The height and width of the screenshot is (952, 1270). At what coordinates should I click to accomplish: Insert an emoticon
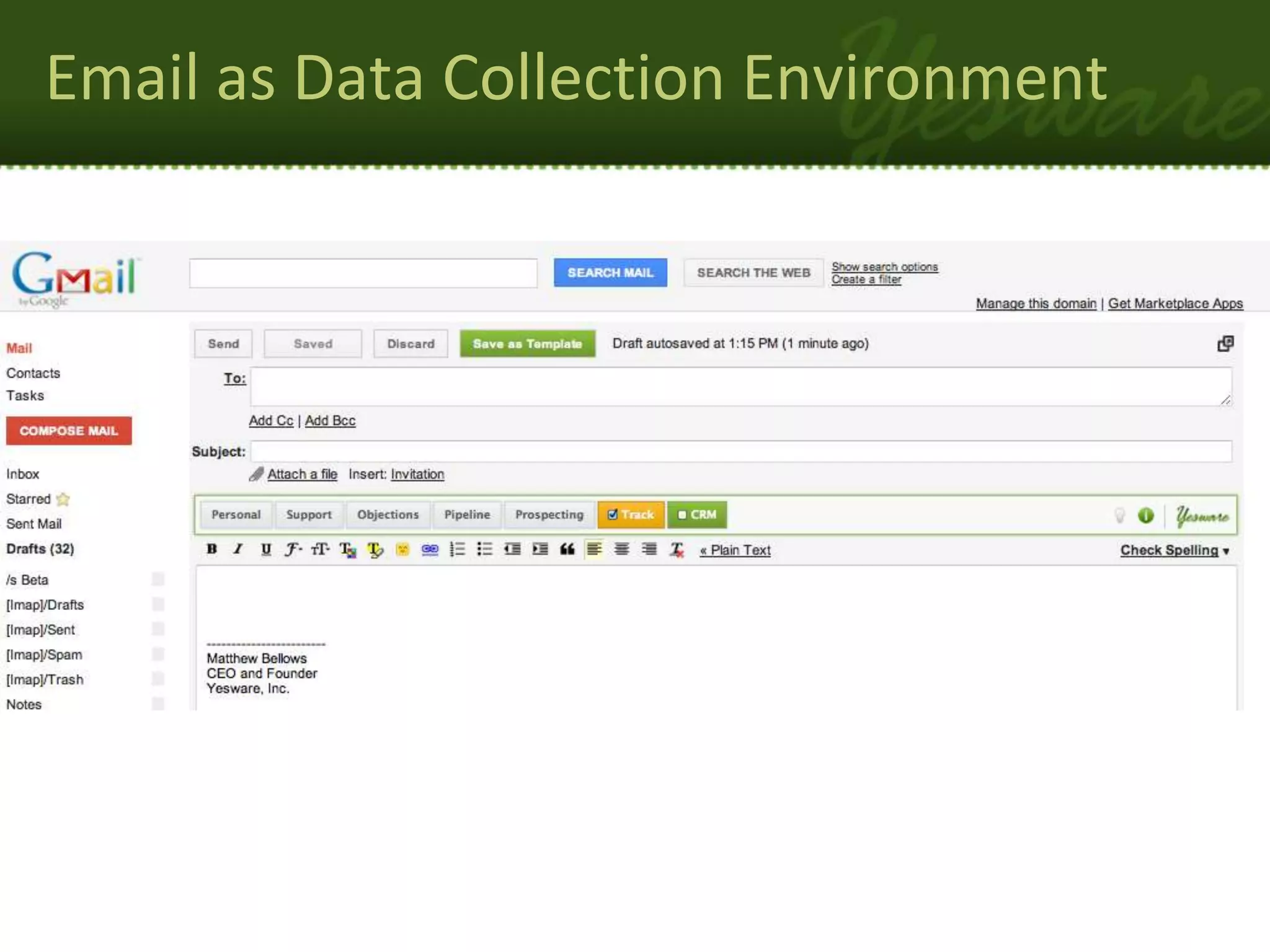click(x=402, y=550)
